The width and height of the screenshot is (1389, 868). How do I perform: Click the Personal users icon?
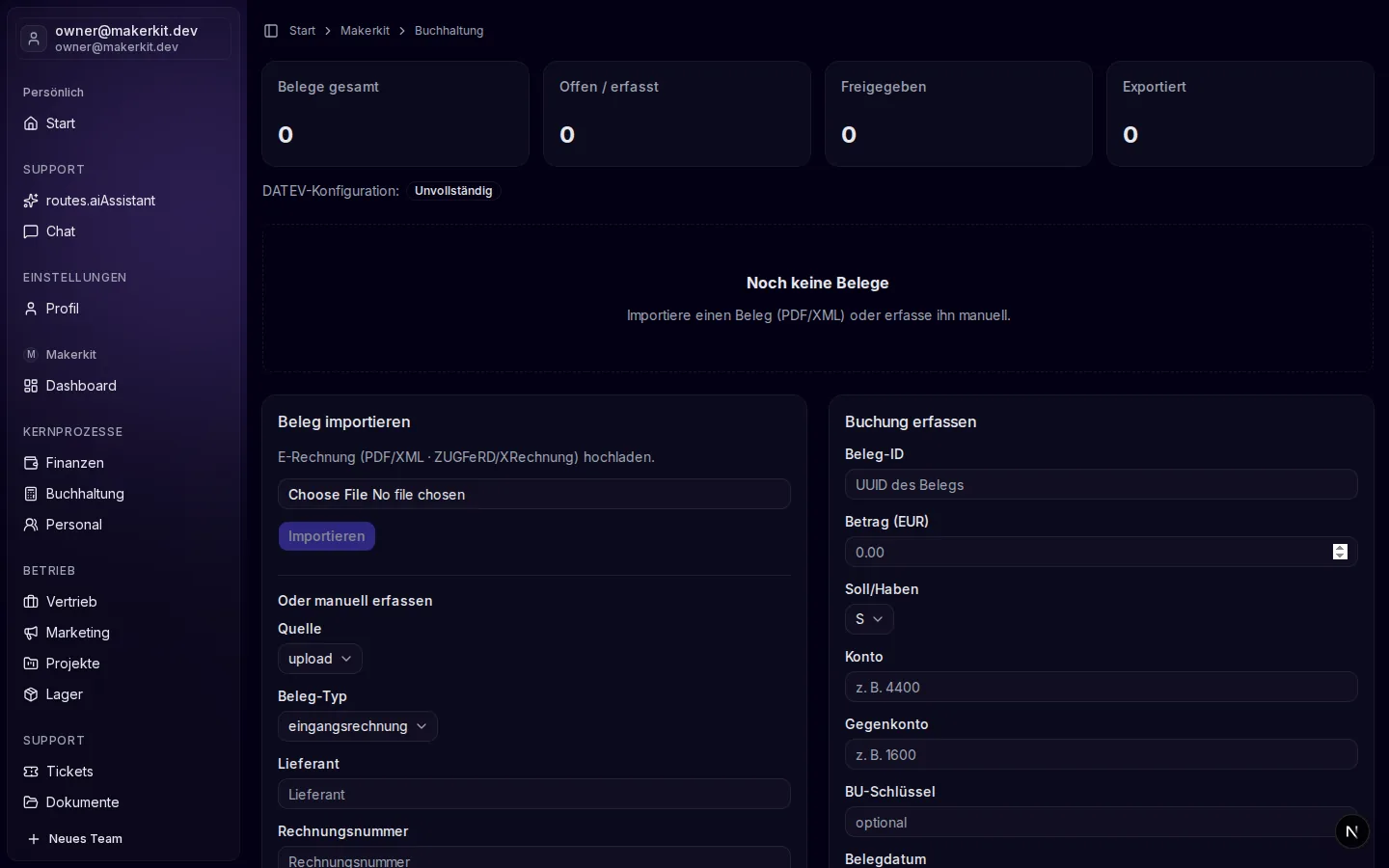(31, 525)
